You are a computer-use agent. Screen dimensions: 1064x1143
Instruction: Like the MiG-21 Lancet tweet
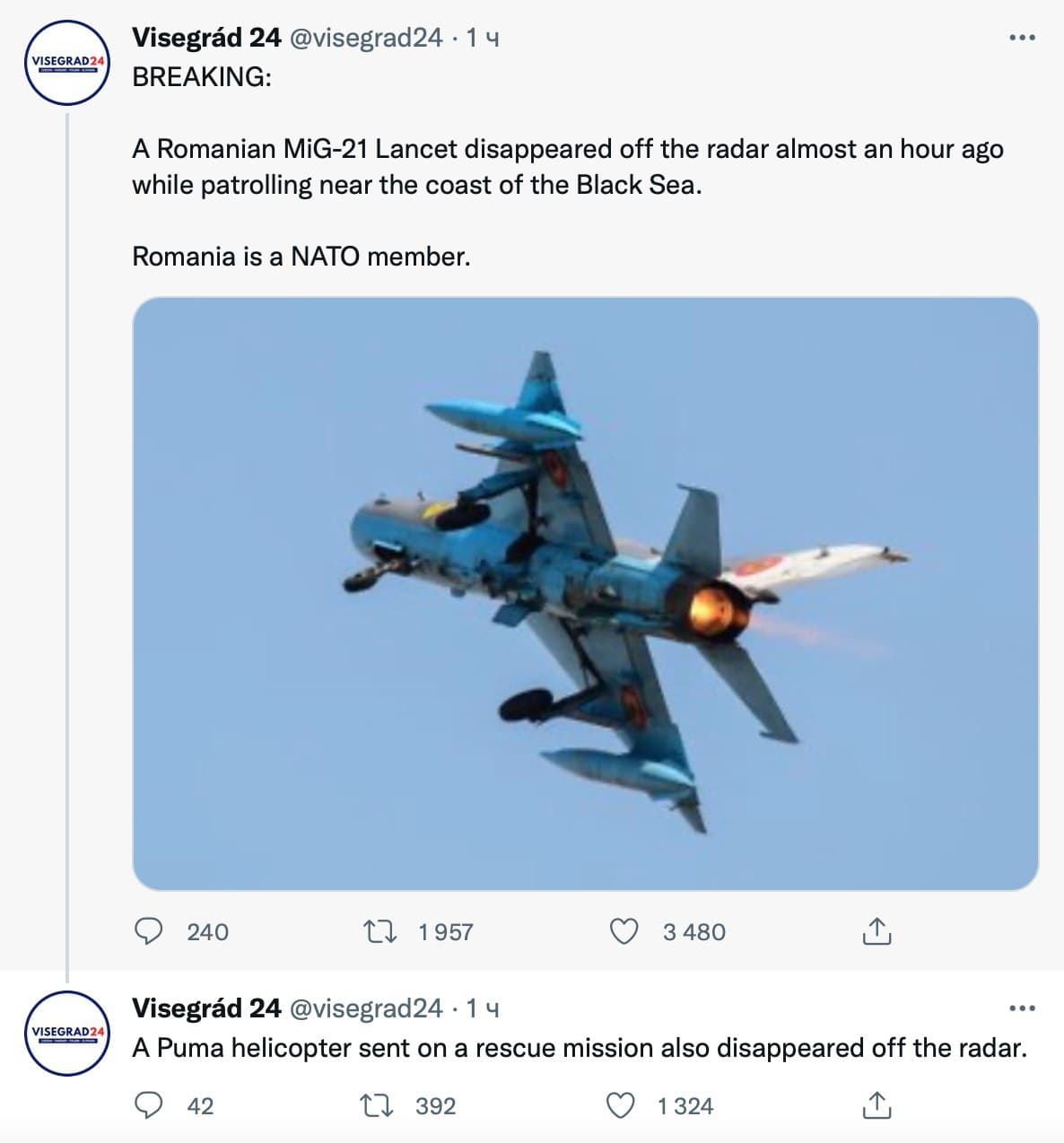[x=624, y=932]
